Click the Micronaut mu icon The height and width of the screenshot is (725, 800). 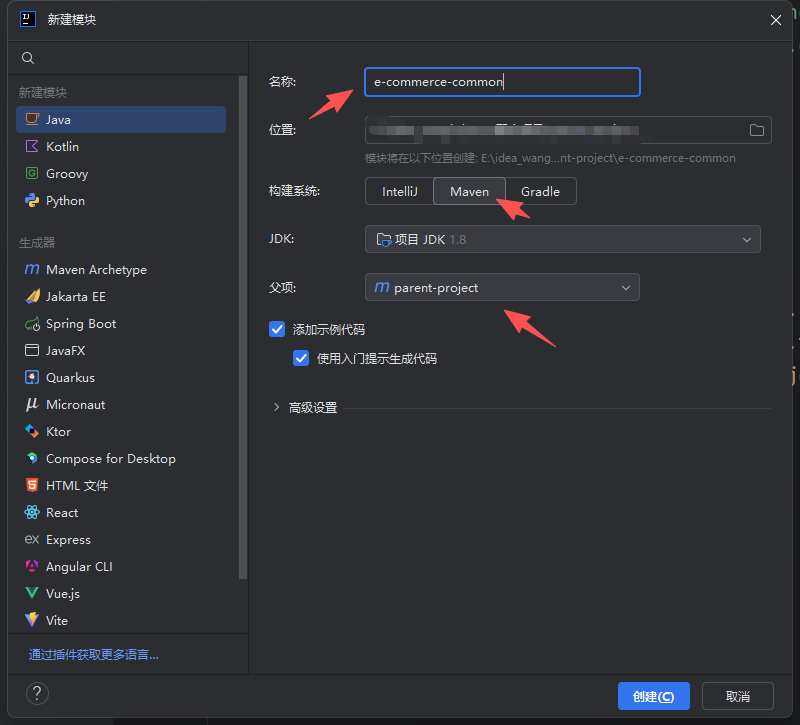(x=32, y=405)
